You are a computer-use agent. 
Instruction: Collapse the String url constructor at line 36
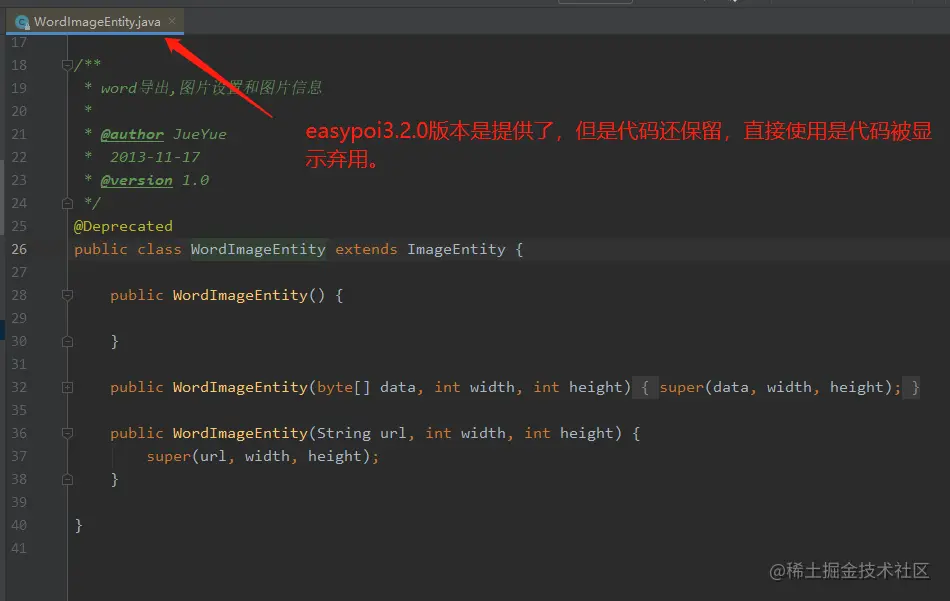pos(67,433)
